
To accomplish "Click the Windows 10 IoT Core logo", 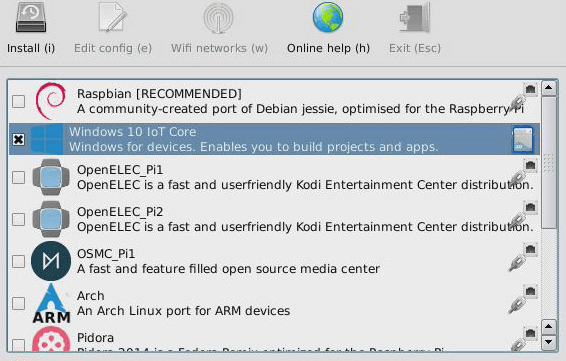I will pyautogui.click(x=47, y=139).
